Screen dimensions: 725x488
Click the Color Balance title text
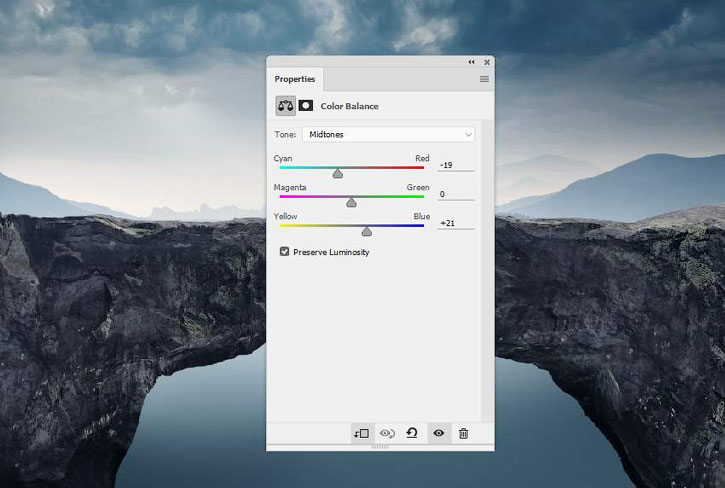click(350, 106)
